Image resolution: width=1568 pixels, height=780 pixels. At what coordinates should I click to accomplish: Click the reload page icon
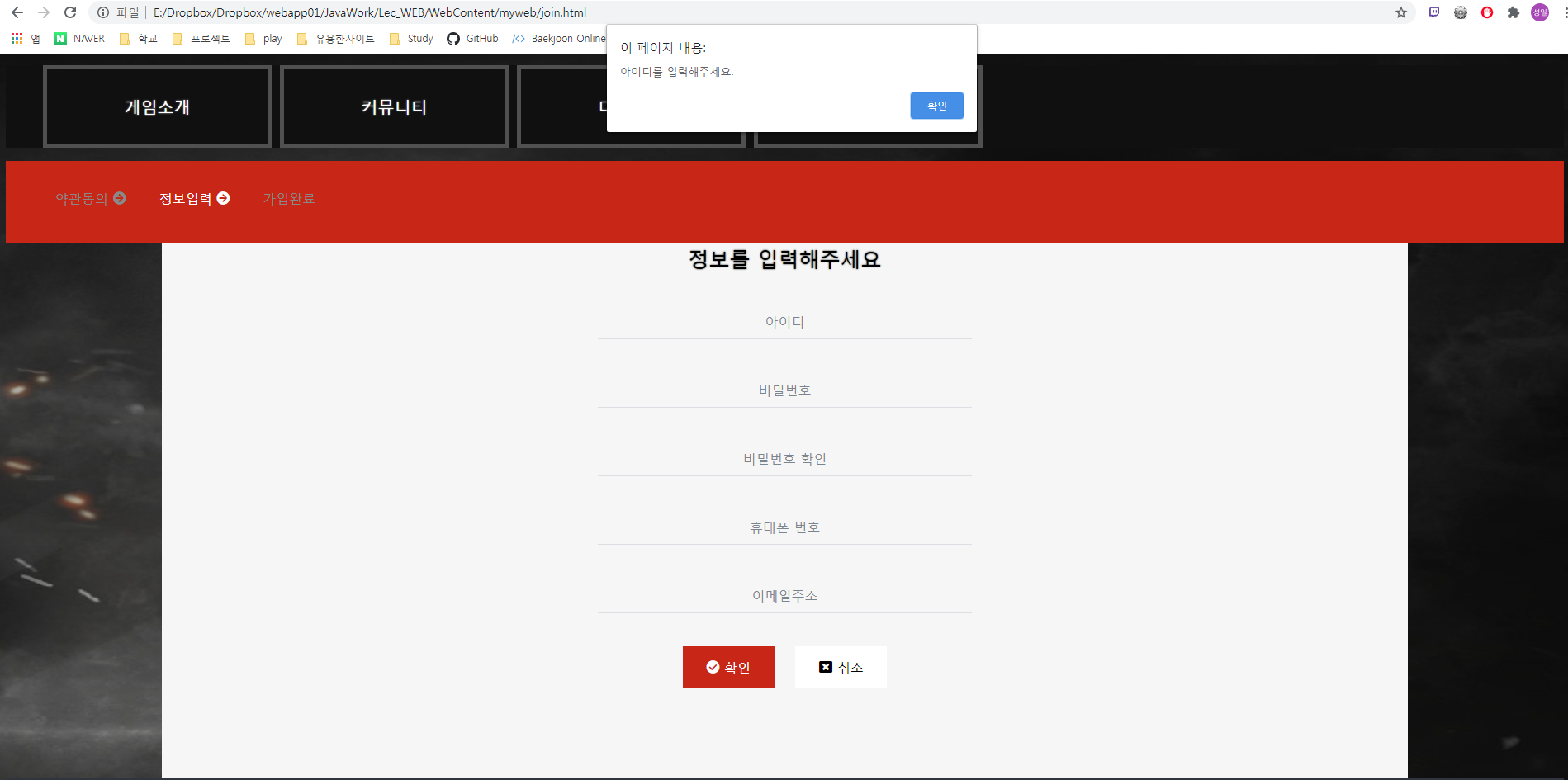pyautogui.click(x=70, y=12)
